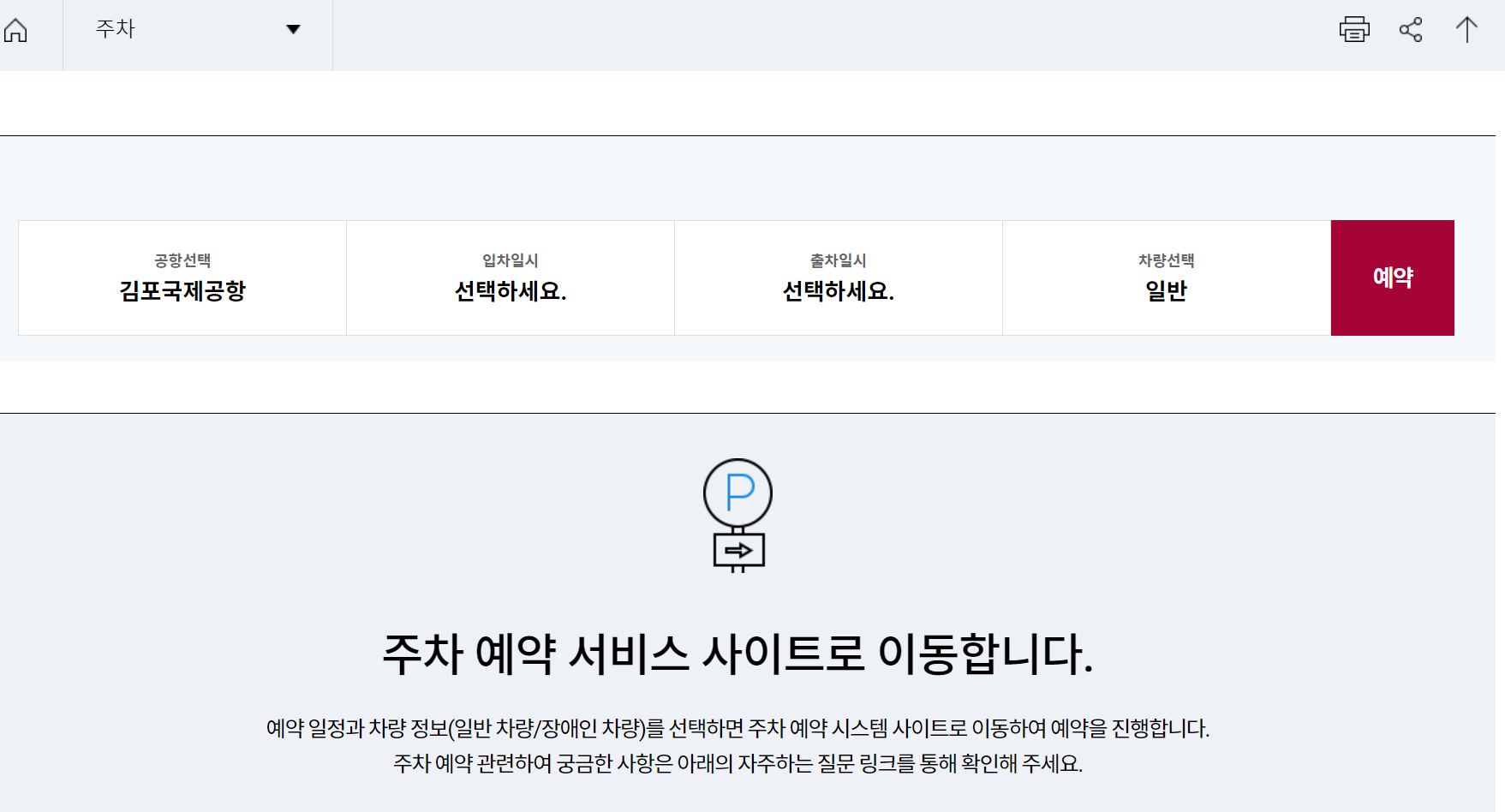Click the parking sign P illustration
This screenshot has height=812, width=1505.
pos(738,516)
